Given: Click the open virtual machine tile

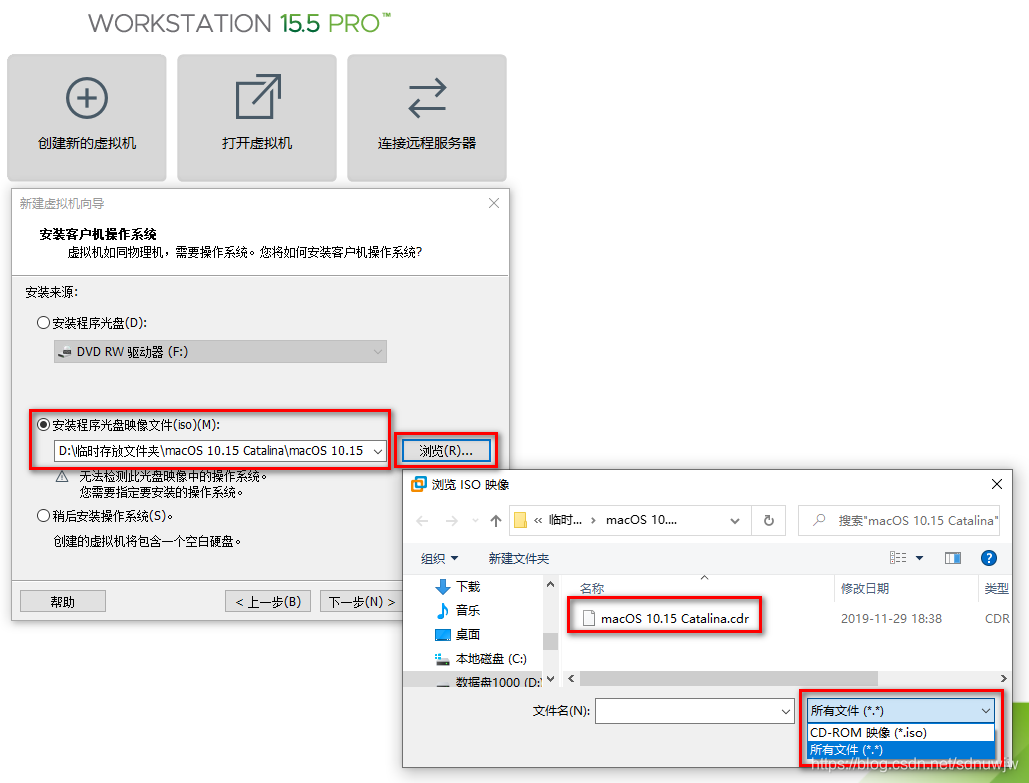Looking at the screenshot, I should click(257, 117).
